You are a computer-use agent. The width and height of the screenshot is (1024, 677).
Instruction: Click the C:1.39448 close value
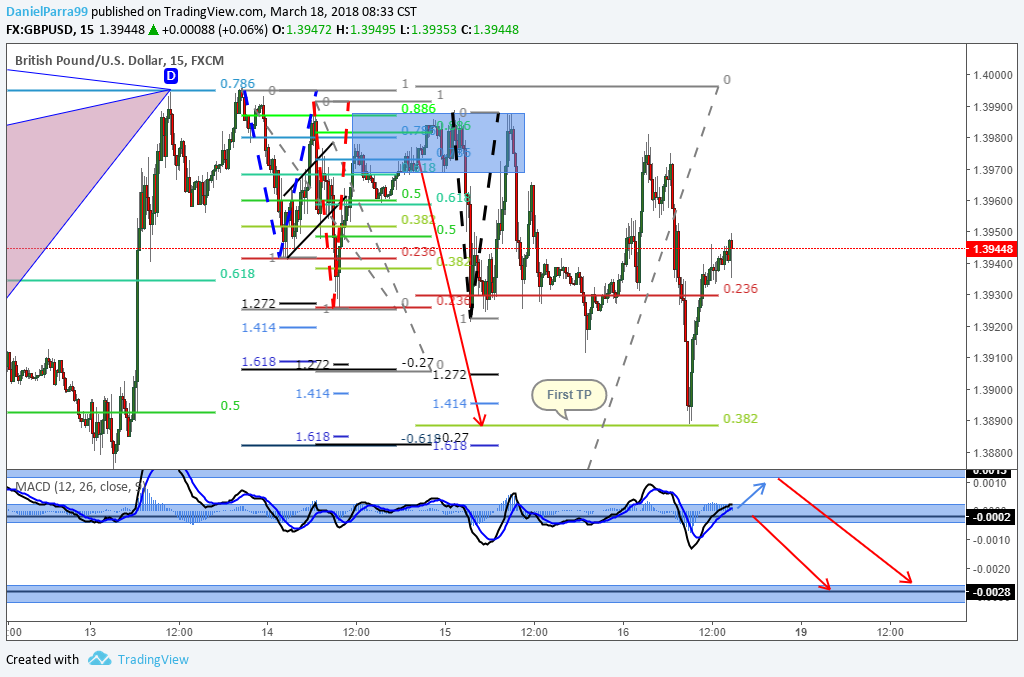click(490, 29)
